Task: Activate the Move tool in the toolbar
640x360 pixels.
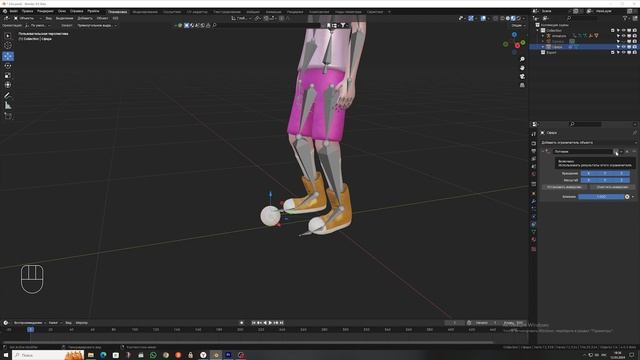Action: [8, 56]
